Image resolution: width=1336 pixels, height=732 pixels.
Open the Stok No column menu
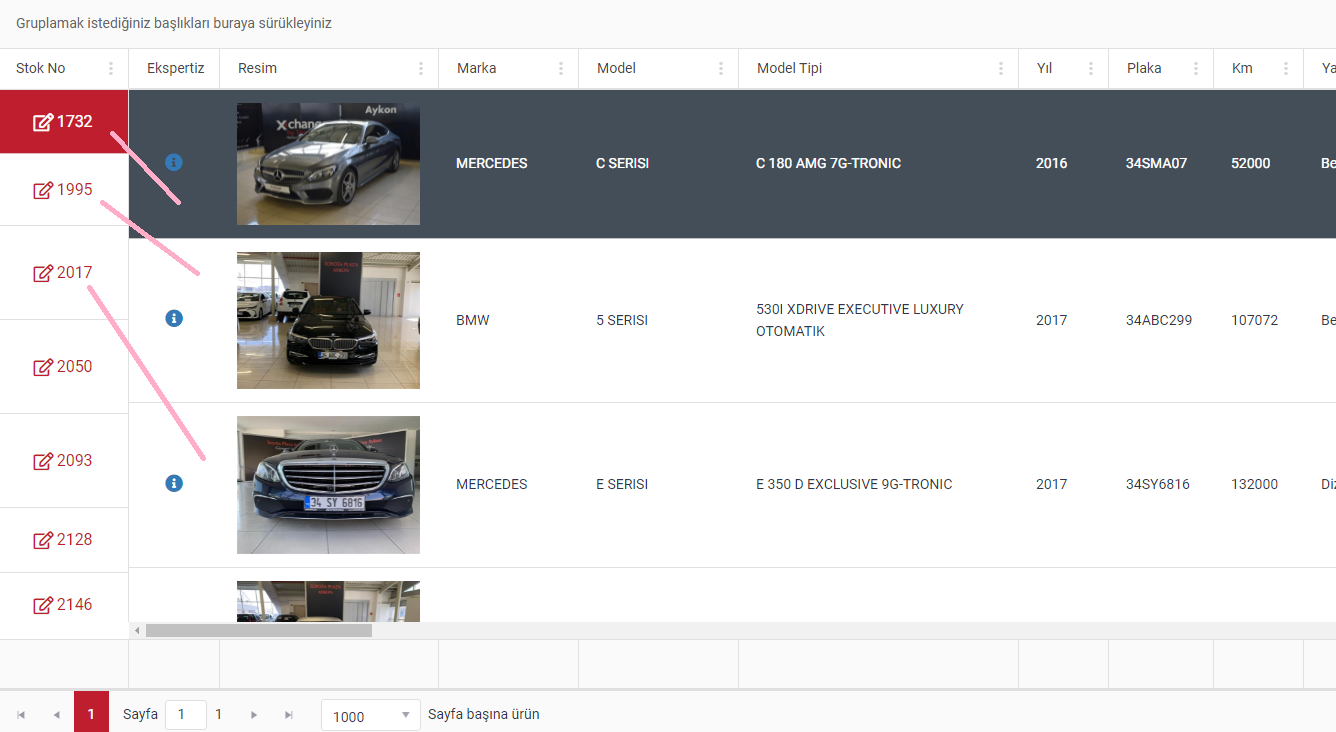(x=111, y=69)
